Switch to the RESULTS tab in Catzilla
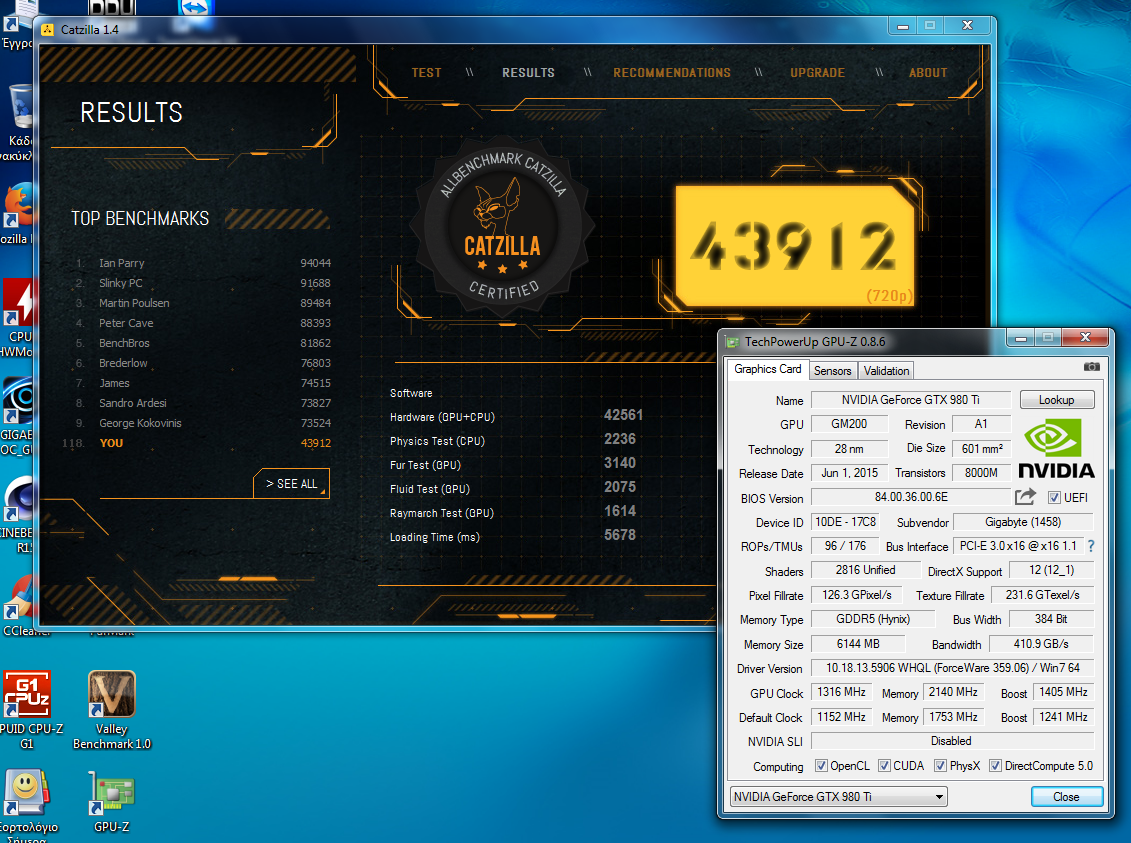 529,73
